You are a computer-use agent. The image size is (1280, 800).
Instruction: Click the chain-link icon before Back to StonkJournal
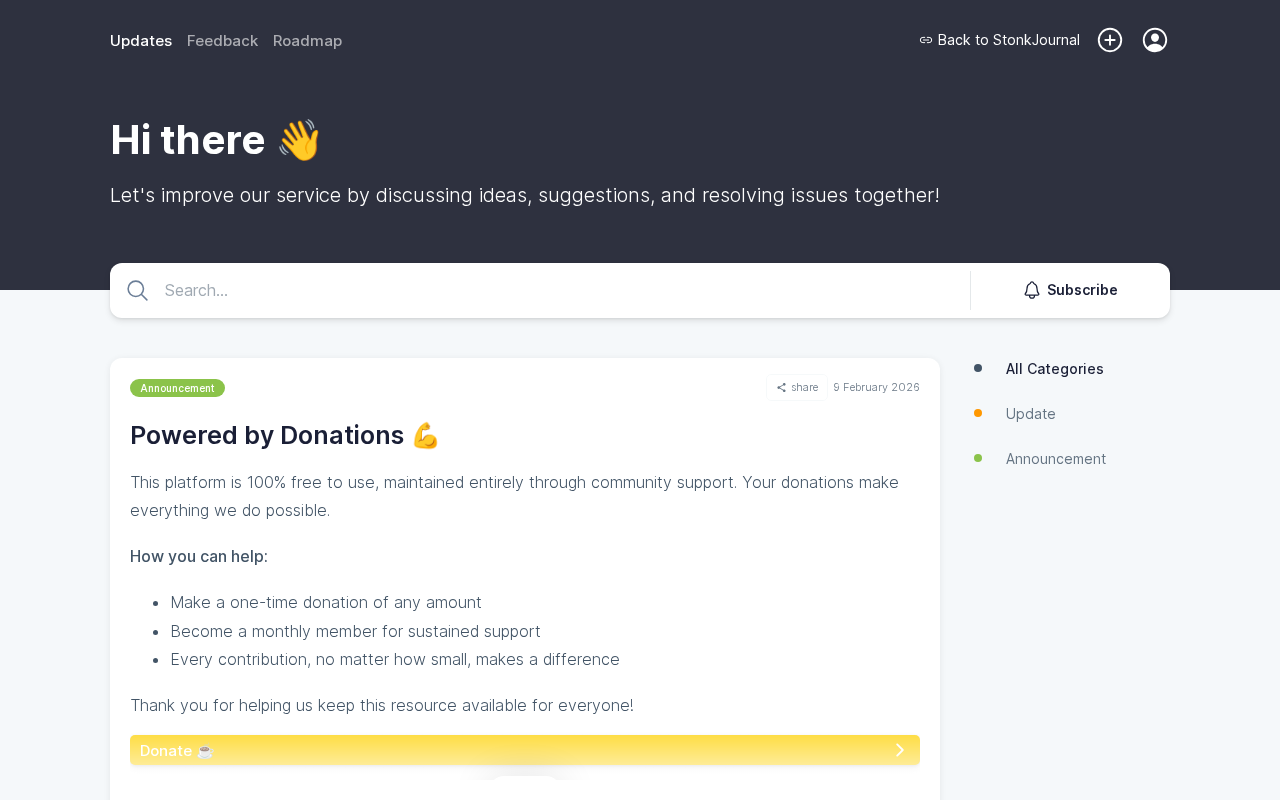click(926, 40)
